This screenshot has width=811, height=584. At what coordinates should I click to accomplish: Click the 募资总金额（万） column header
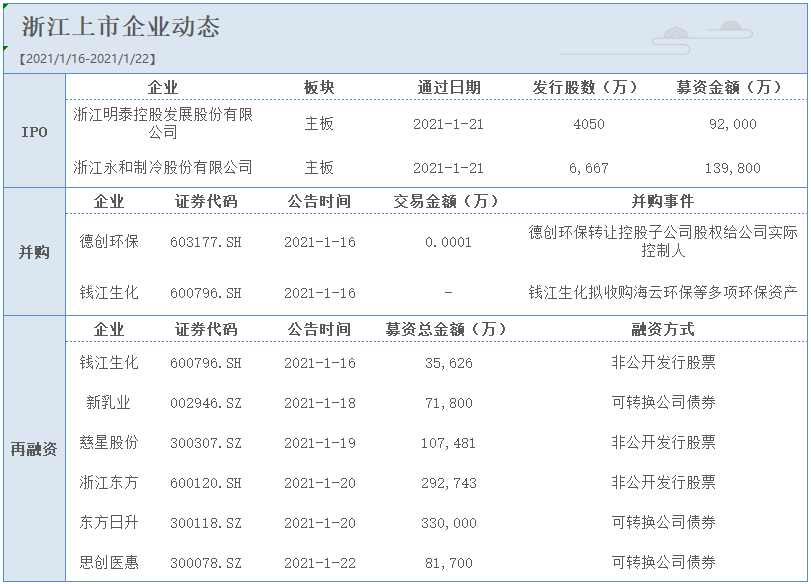click(448, 329)
